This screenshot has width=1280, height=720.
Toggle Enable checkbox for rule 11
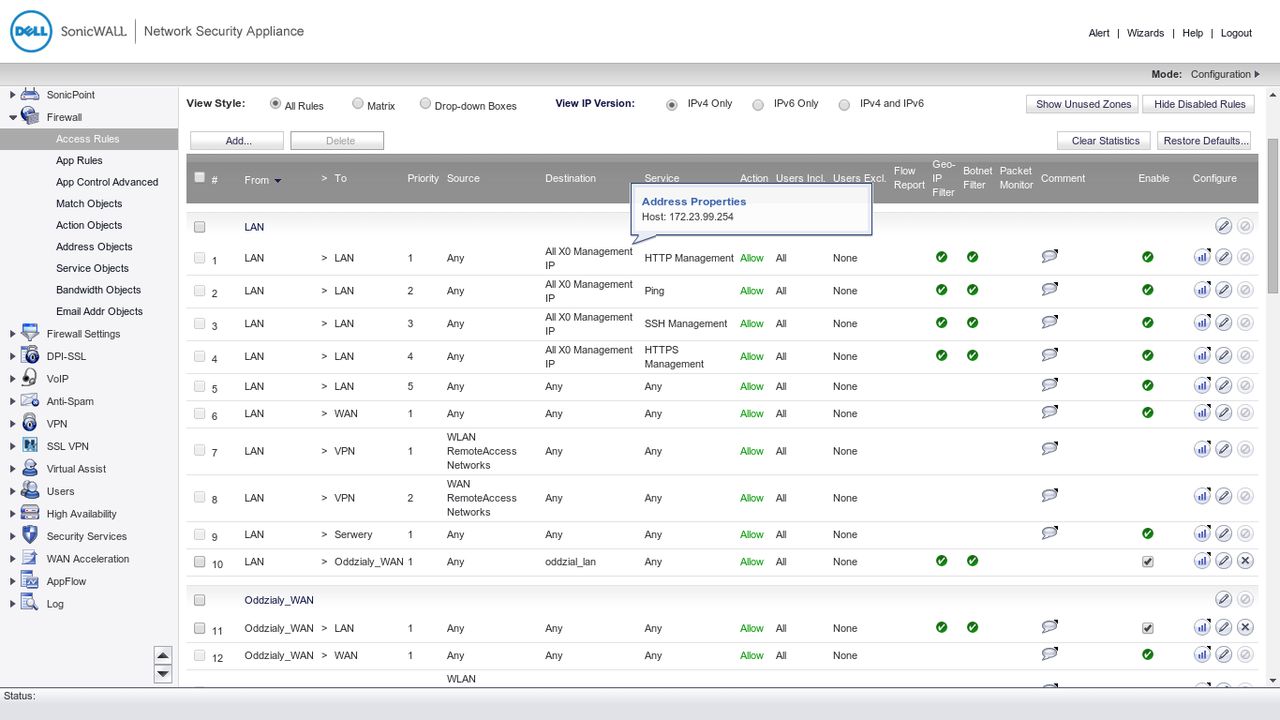(1147, 628)
